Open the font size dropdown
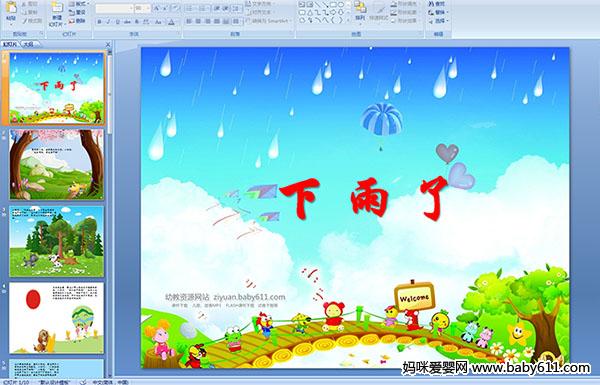The width and height of the screenshot is (600, 385). pos(143,8)
